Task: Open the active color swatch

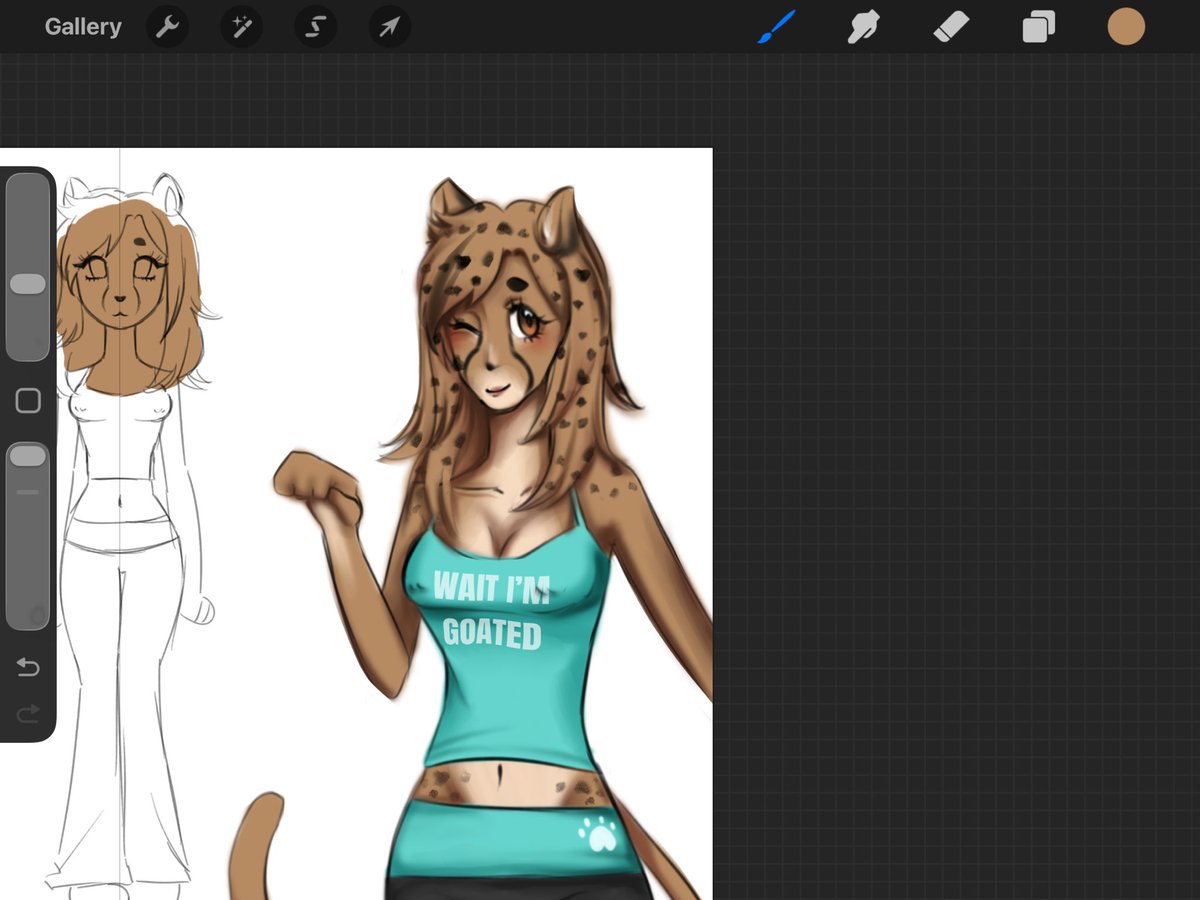Action: (x=1126, y=27)
